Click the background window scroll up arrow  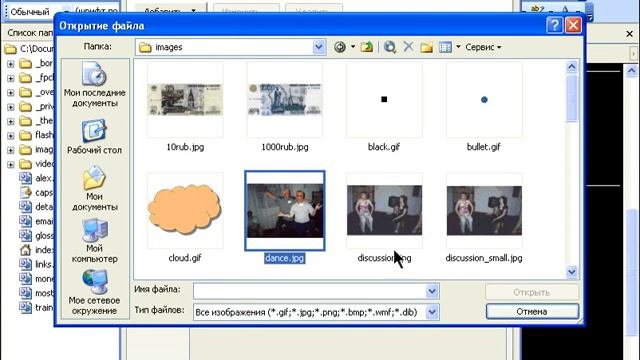(631, 71)
